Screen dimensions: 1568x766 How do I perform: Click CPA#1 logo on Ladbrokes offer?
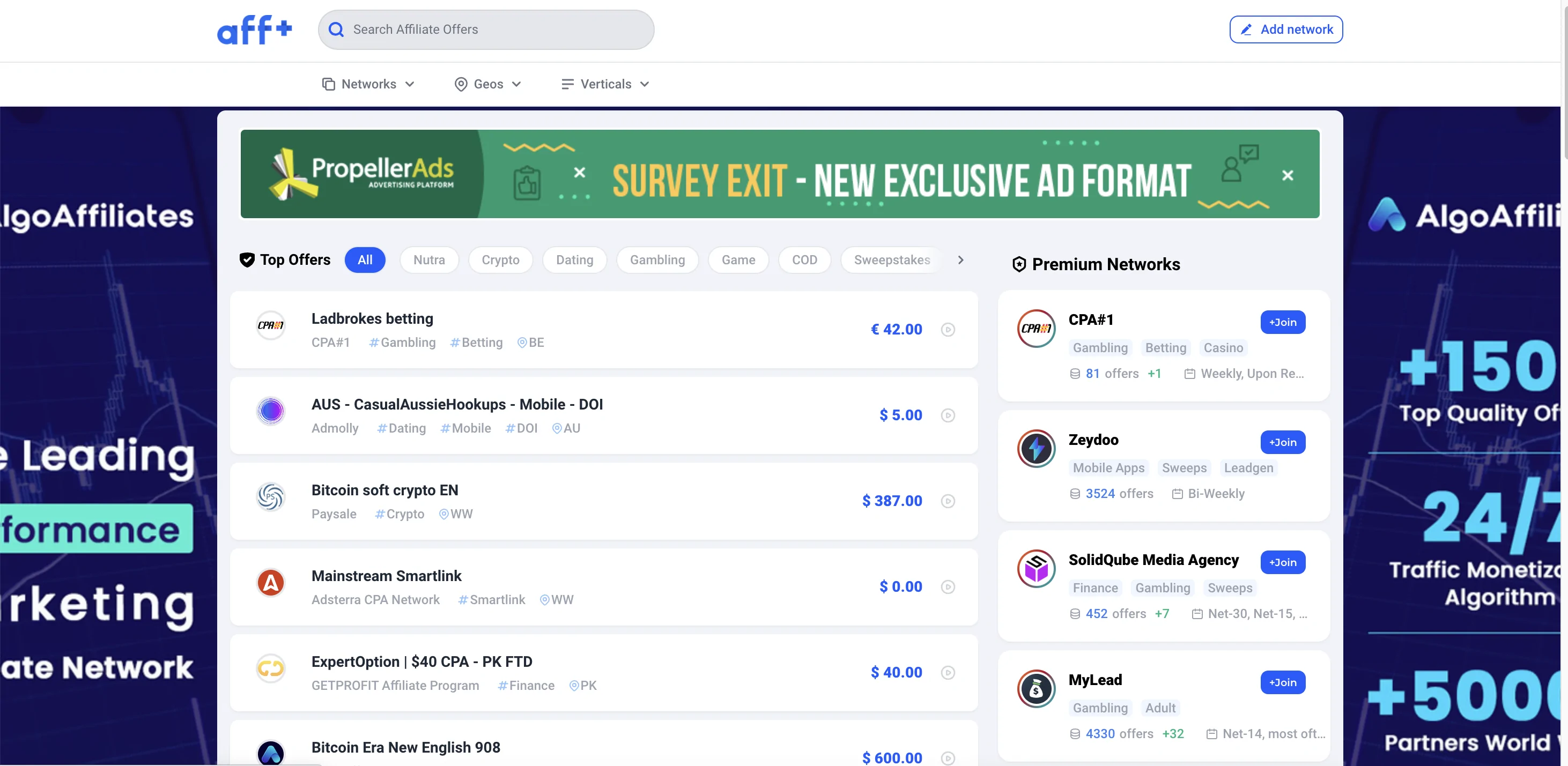(x=270, y=325)
